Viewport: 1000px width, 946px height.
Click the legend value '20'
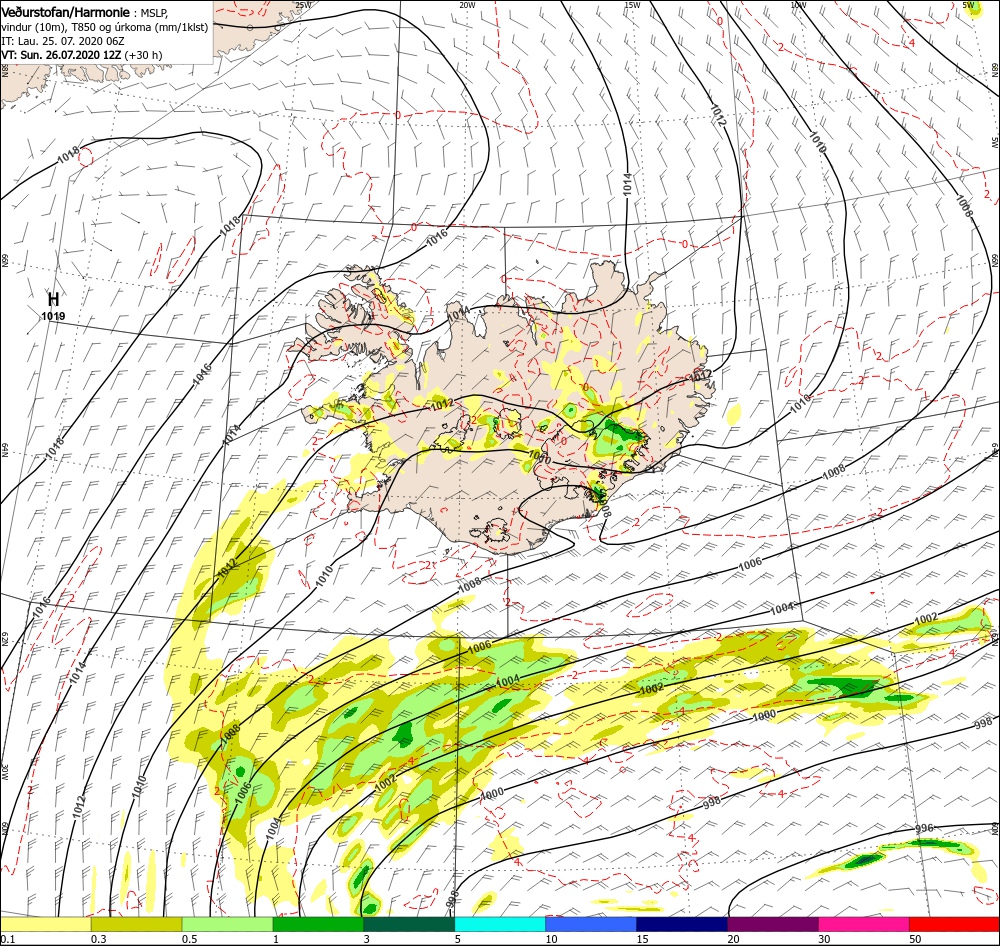coord(733,939)
